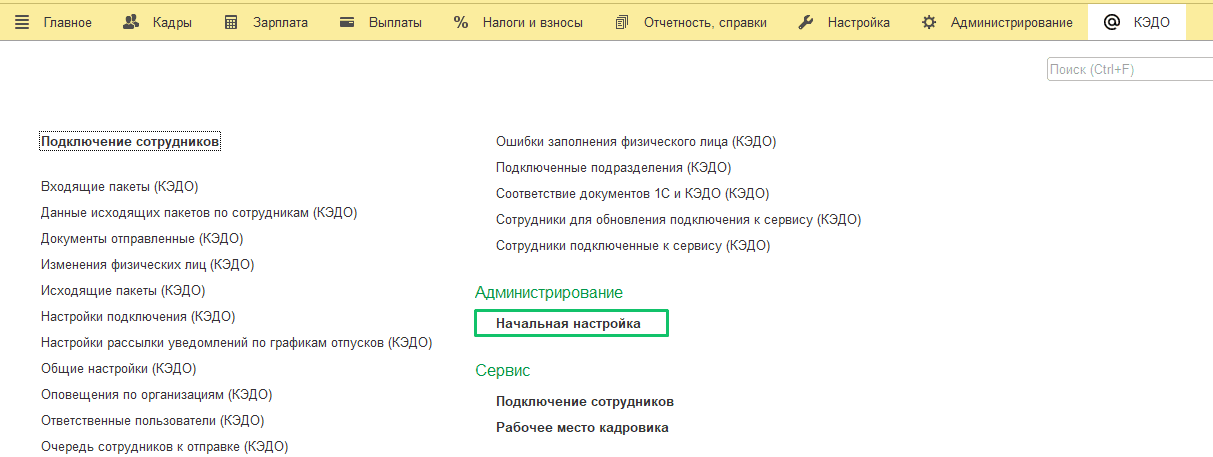This screenshot has width=1213, height=457.
Task: Select the КЭДО tab
Action: tap(1137, 22)
